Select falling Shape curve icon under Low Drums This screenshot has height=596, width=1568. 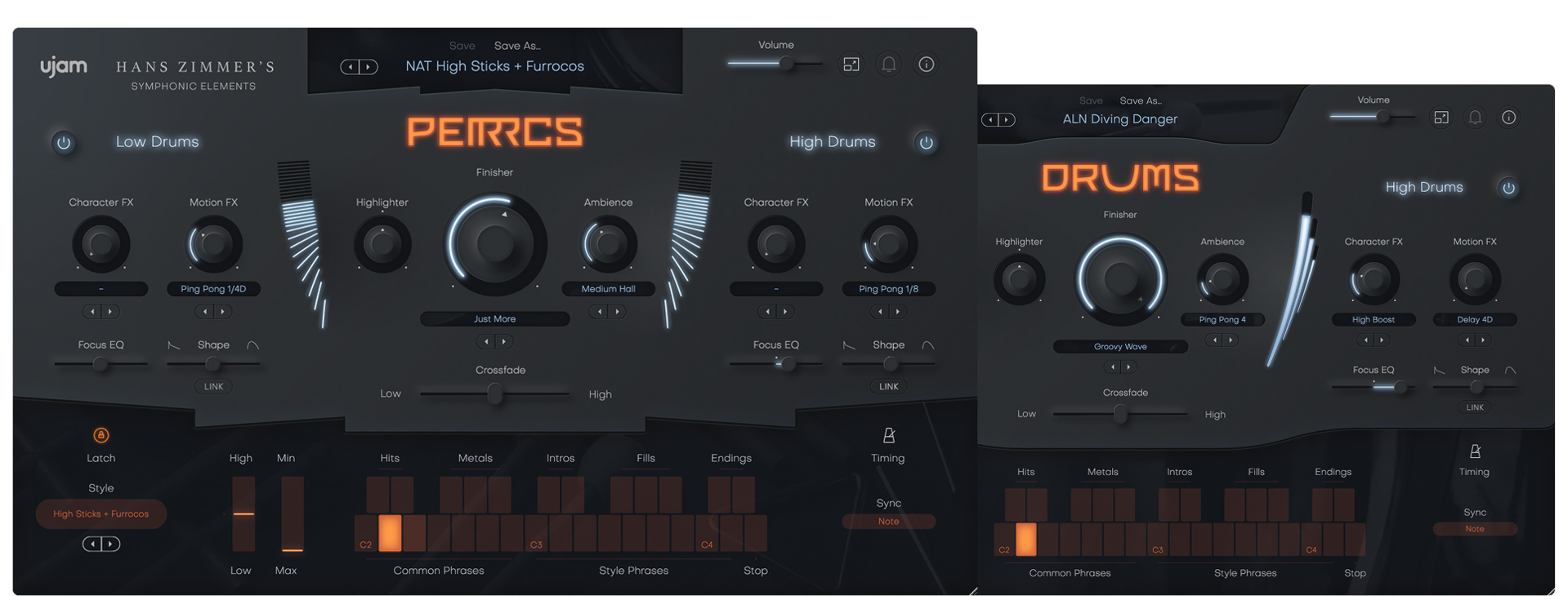(174, 345)
